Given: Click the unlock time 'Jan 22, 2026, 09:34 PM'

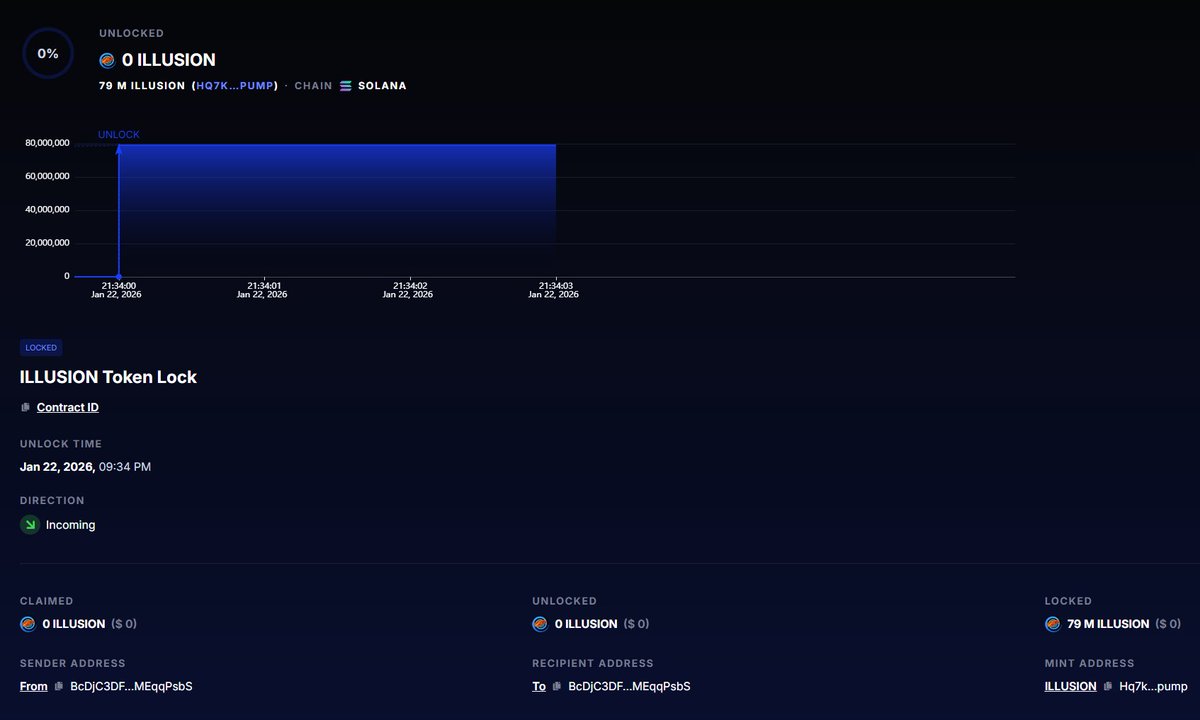Looking at the screenshot, I should pyautogui.click(x=86, y=467).
